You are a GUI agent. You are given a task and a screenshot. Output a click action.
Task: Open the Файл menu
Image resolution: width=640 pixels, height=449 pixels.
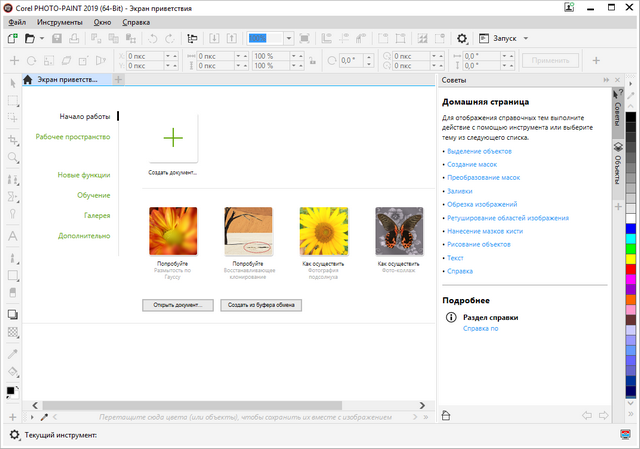coord(17,21)
